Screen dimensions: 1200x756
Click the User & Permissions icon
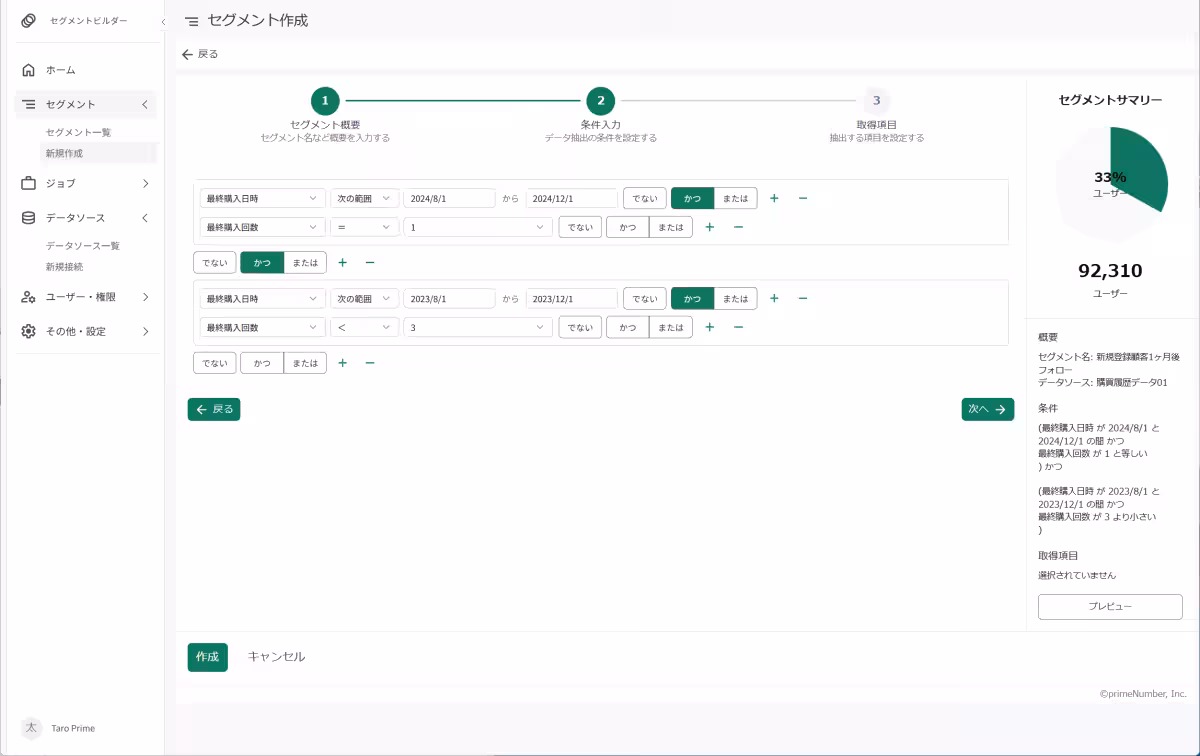(29, 297)
